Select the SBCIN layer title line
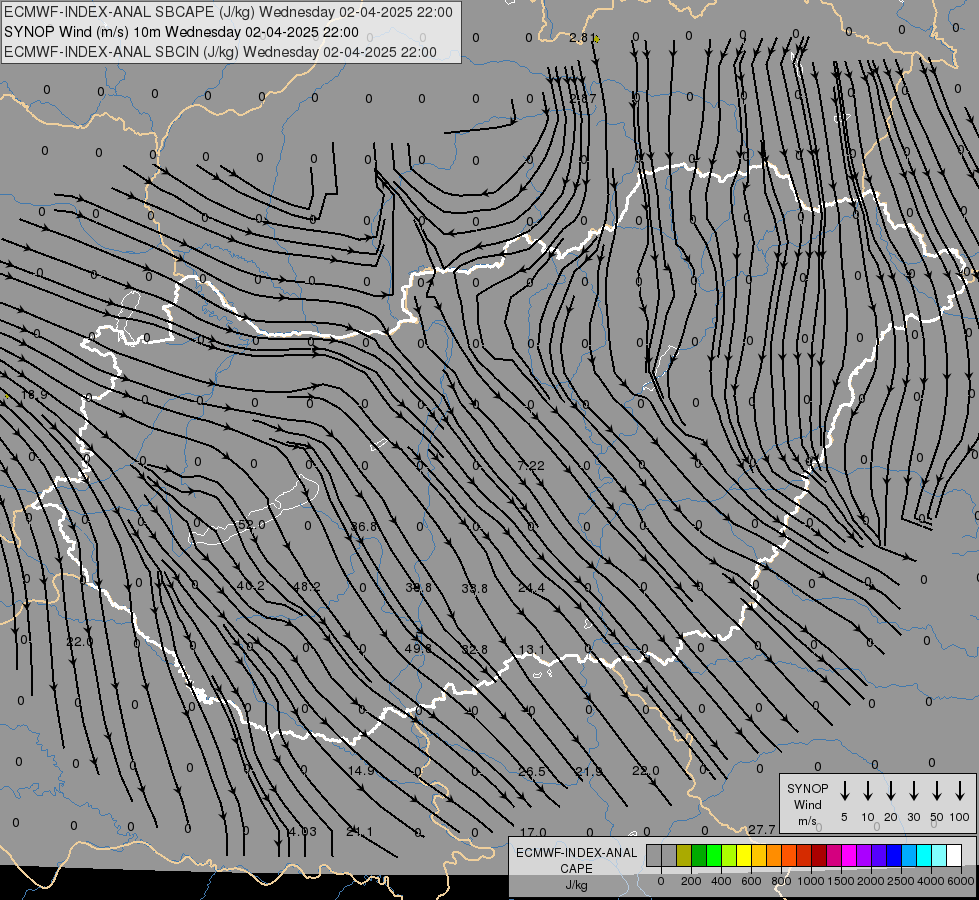Image resolution: width=979 pixels, height=900 pixels. point(220,52)
